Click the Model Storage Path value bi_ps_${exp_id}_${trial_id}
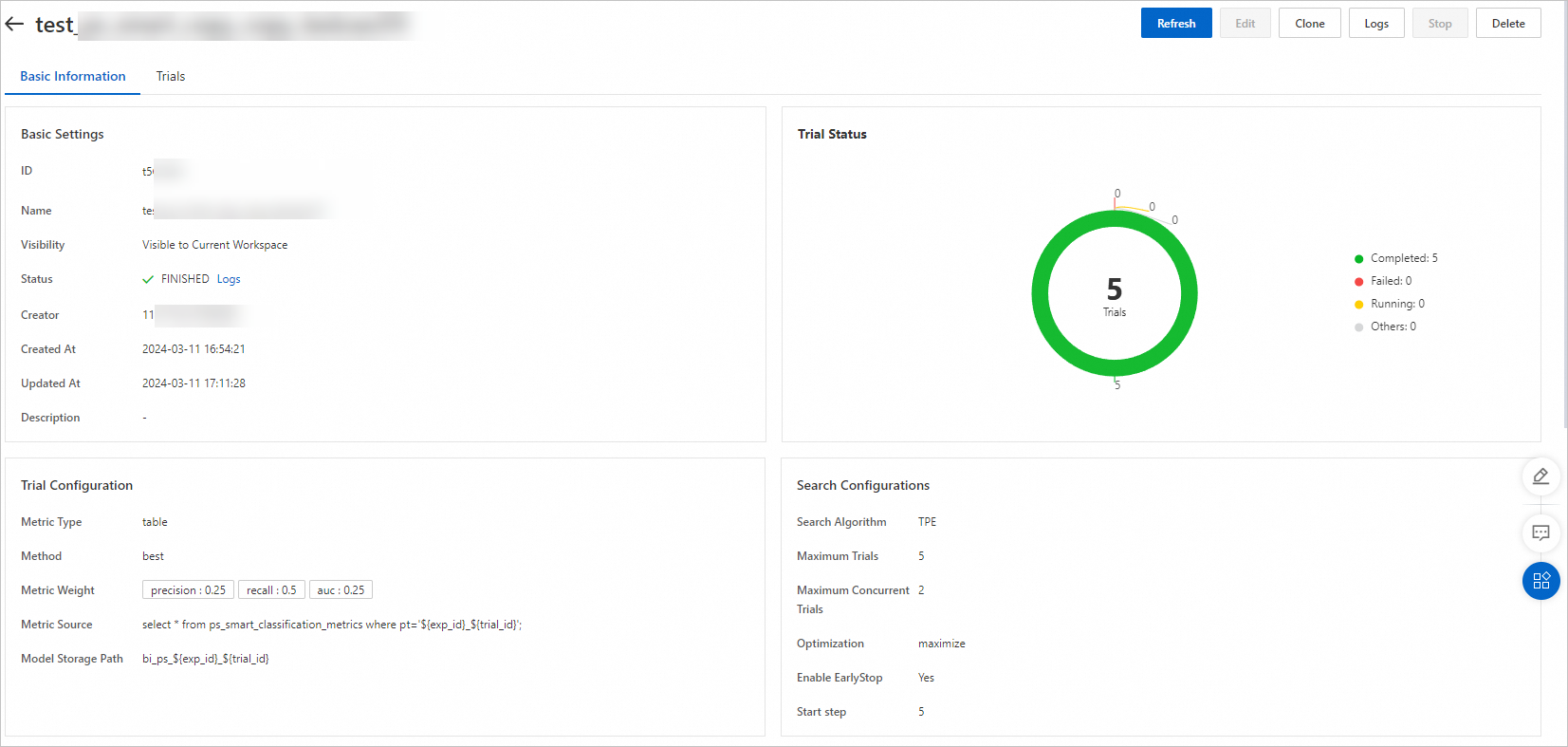This screenshot has width=1568, height=747. coord(206,659)
